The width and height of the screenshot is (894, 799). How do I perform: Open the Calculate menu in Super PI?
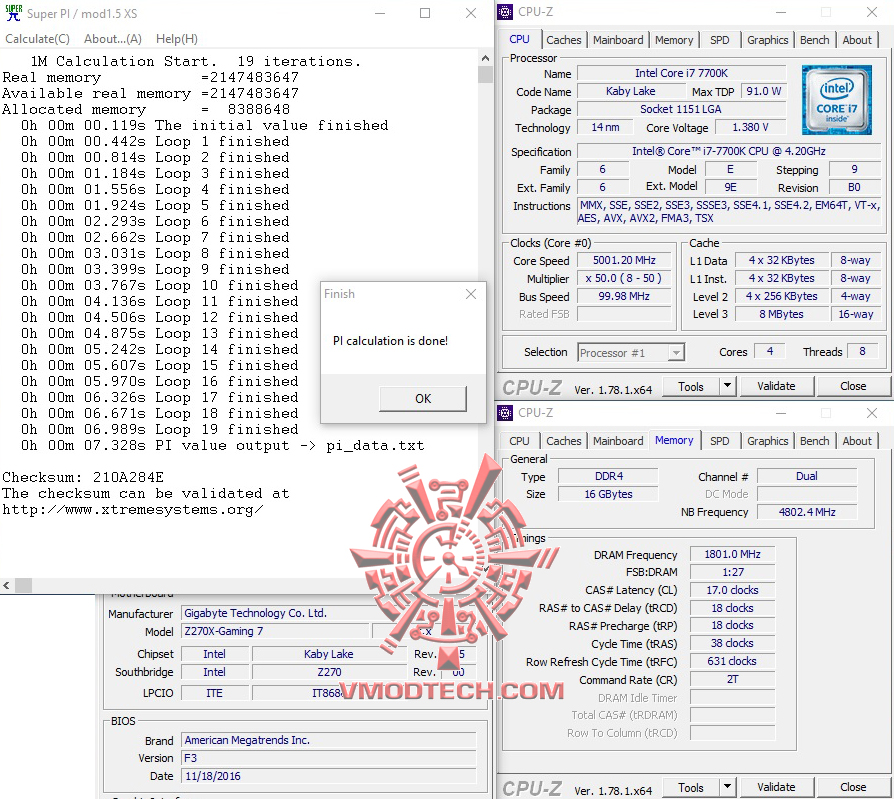tap(37, 39)
